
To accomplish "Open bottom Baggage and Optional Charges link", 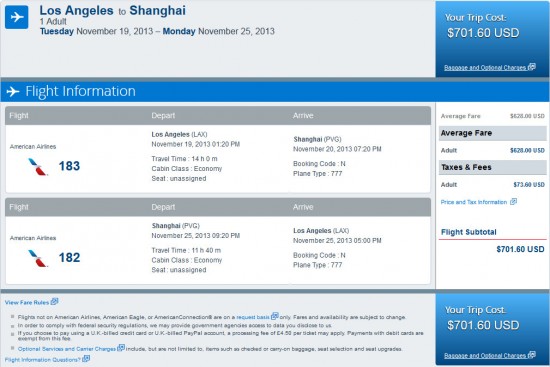I will point(485,356).
